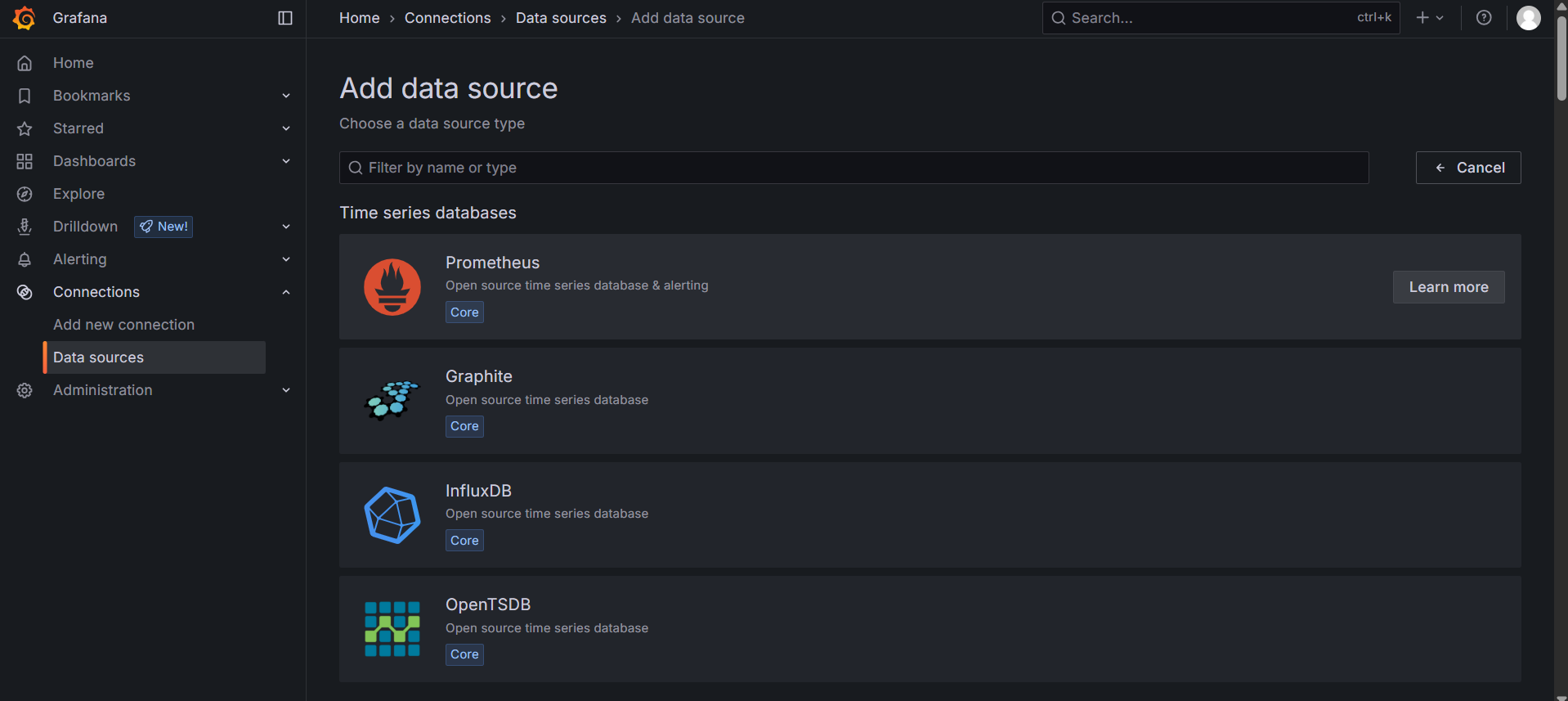This screenshot has width=1568, height=701.
Task: Click the Prometheus flame logo
Action: point(392,287)
